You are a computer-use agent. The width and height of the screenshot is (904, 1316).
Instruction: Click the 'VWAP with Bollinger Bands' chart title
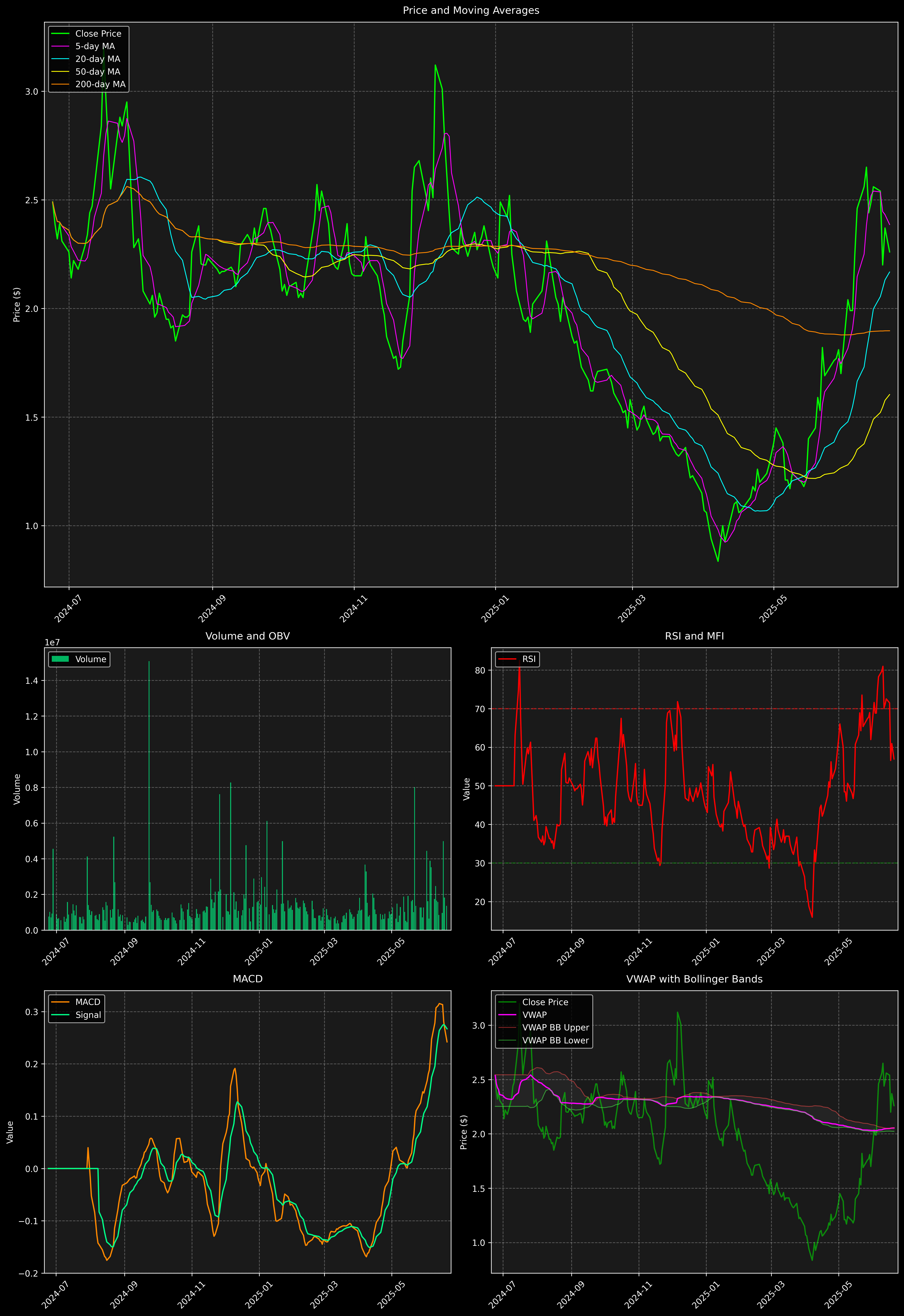pos(694,979)
